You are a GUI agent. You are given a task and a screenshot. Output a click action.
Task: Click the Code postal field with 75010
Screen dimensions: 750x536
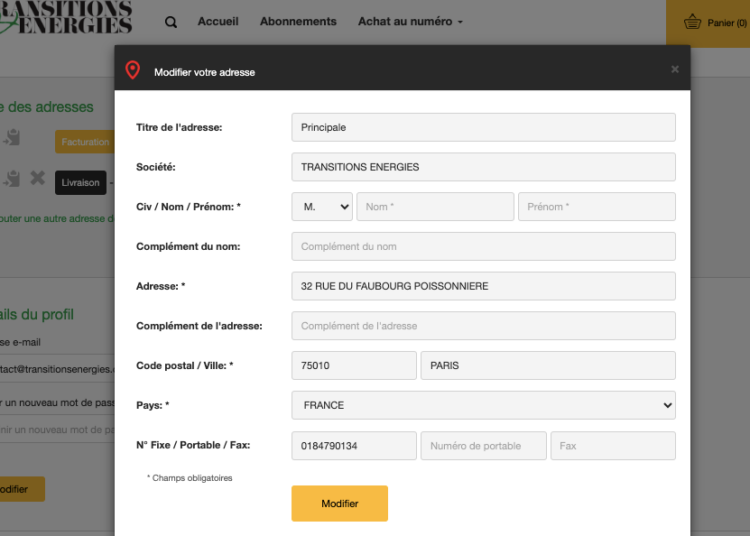pyautogui.click(x=353, y=365)
